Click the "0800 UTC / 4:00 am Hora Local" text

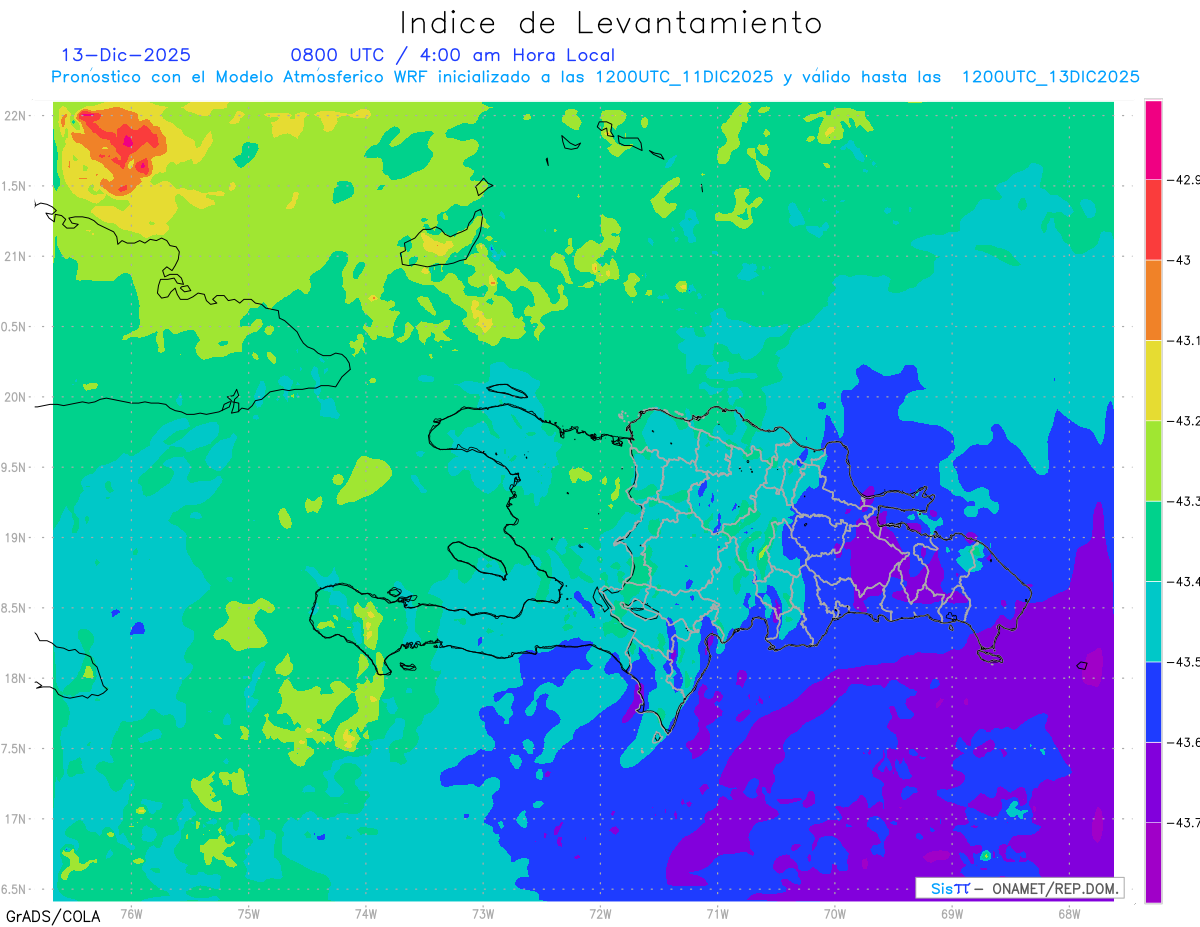pyautogui.click(x=452, y=55)
